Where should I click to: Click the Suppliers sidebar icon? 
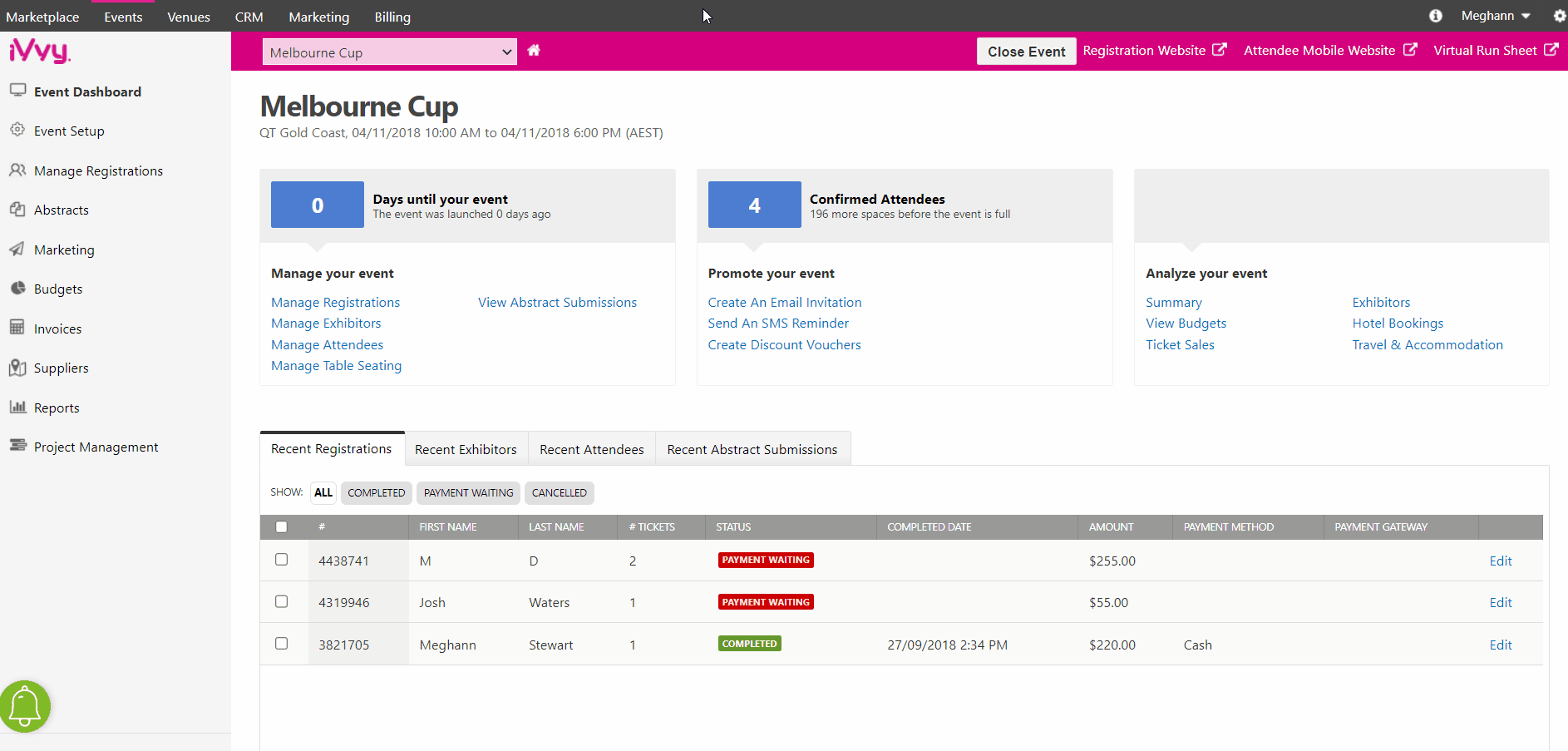coord(17,368)
